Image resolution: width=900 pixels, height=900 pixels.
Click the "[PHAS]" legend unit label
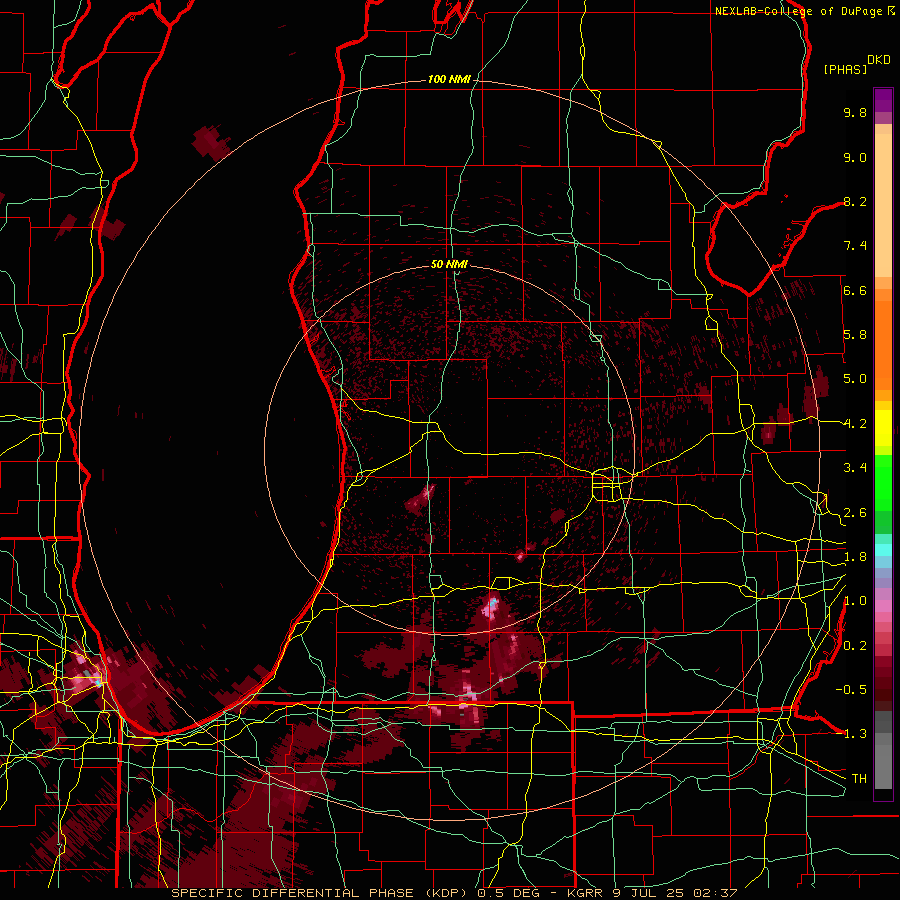click(845, 69)
